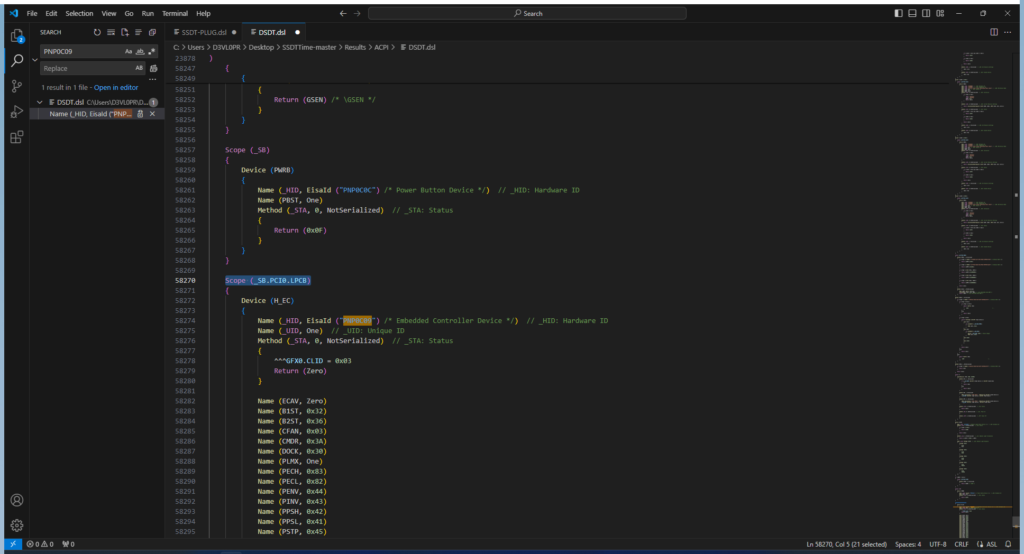Screen dimensions: 1024x554
Task: Collapse the DSDT.dsl search result group
Action: (x=39, y=102)
